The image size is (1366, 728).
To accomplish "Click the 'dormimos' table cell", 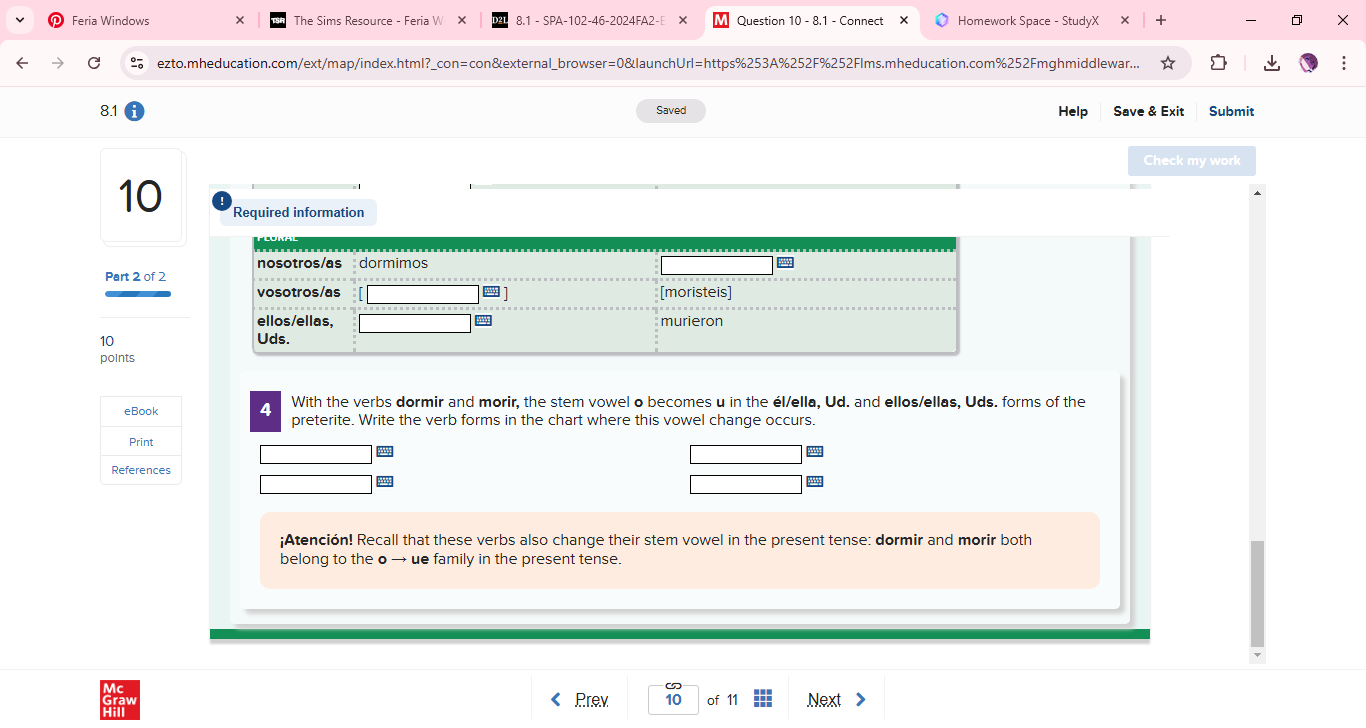I will point(505,264).
